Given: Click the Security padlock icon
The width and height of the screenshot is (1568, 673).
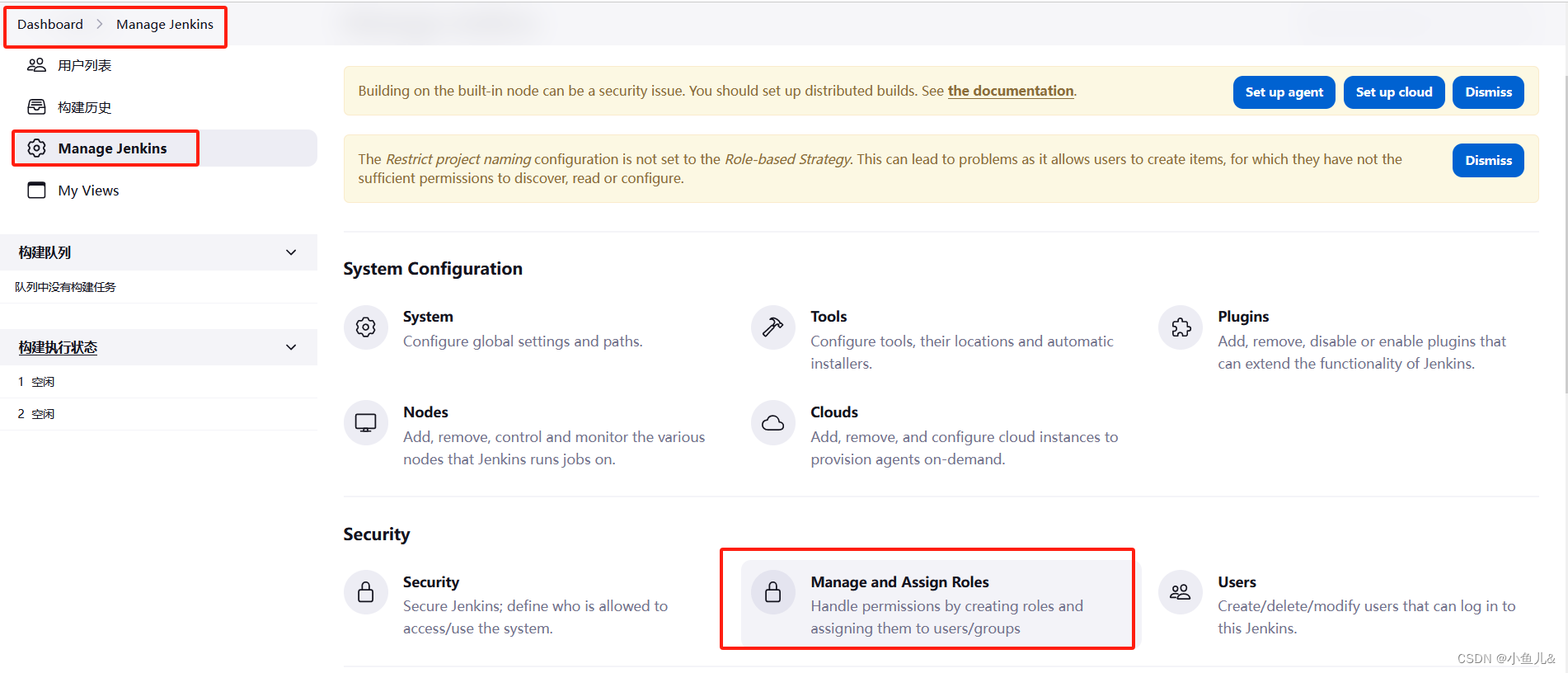Looking at the screenshot, I should coord(365,592).
